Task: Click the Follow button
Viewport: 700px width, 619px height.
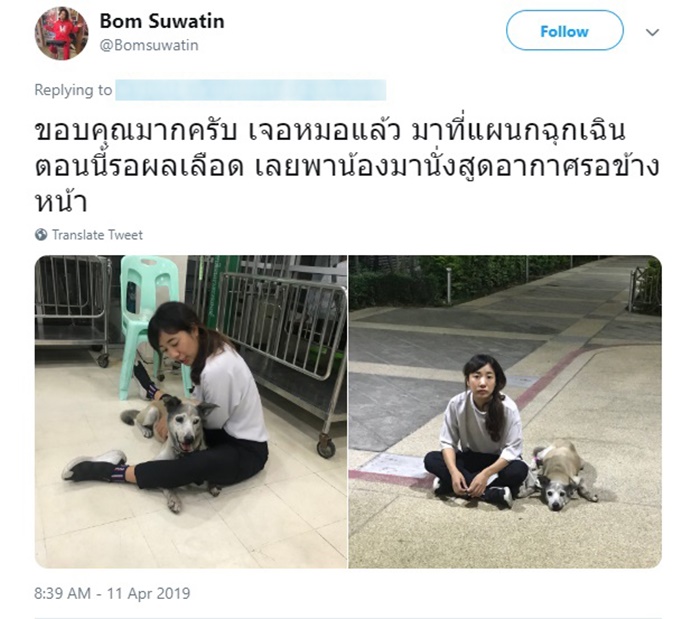Action: point(564,31)
